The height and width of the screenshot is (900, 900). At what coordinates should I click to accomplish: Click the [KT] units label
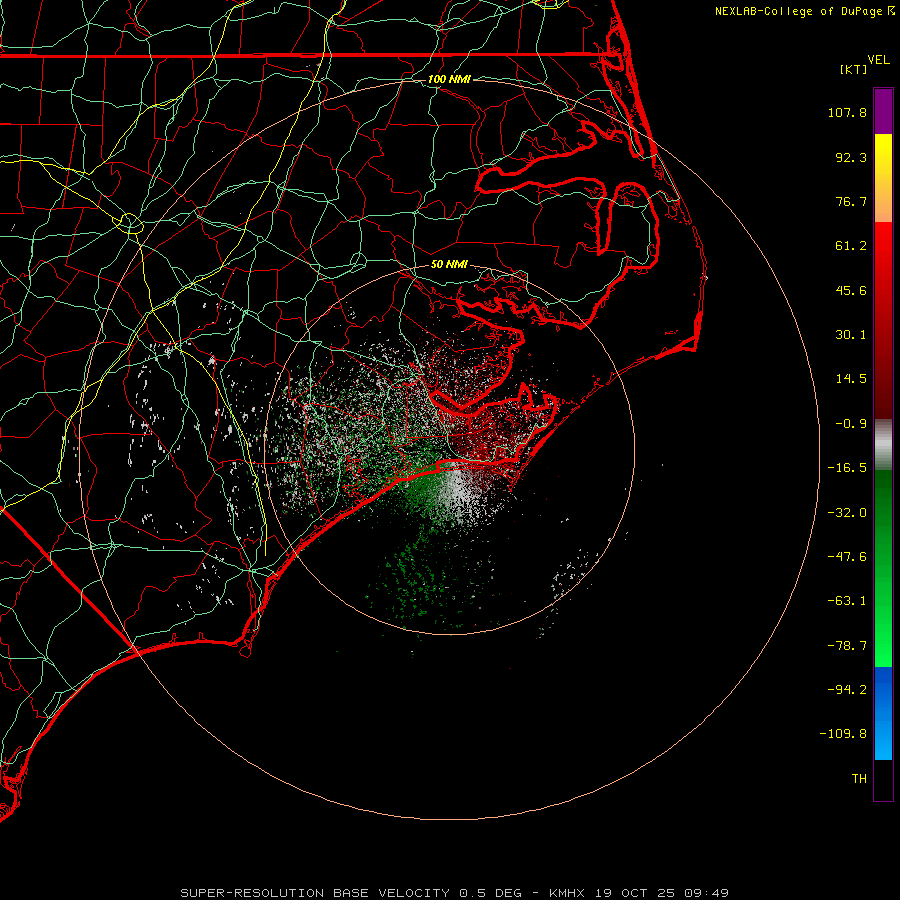(x=854, y=69)
